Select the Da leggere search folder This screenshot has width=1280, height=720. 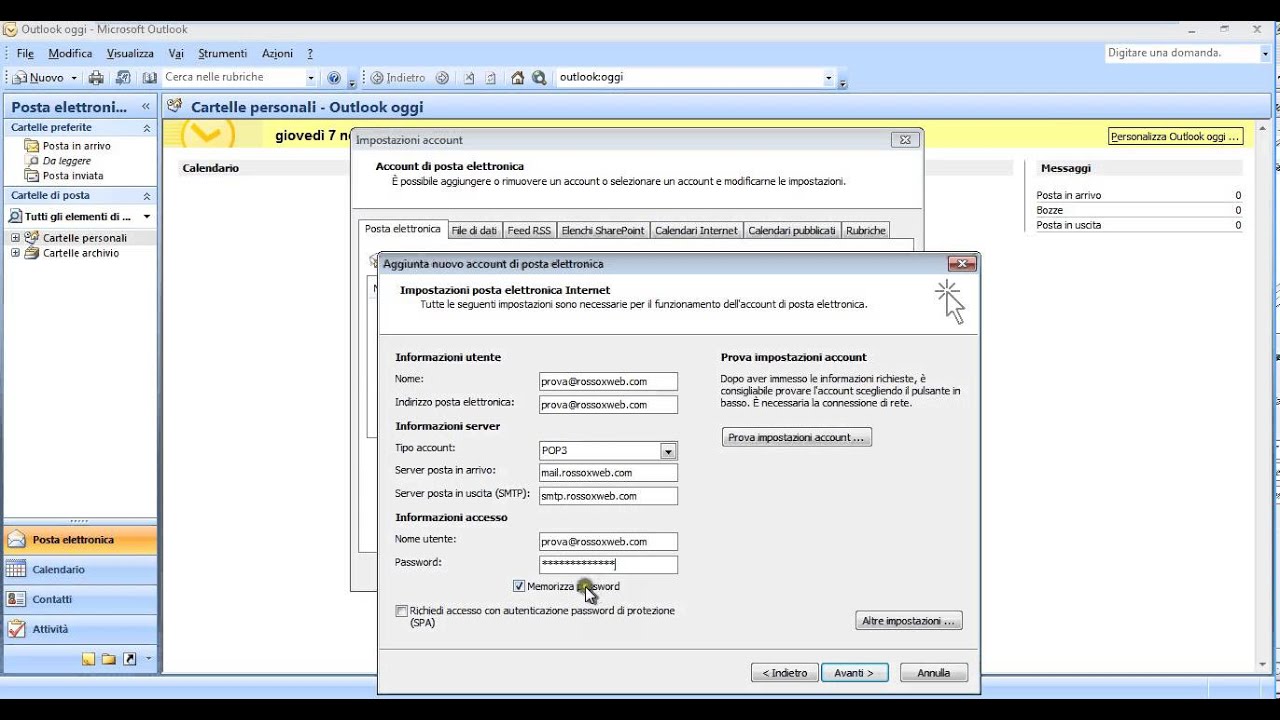pyautogui.click(x=66, y=161)
